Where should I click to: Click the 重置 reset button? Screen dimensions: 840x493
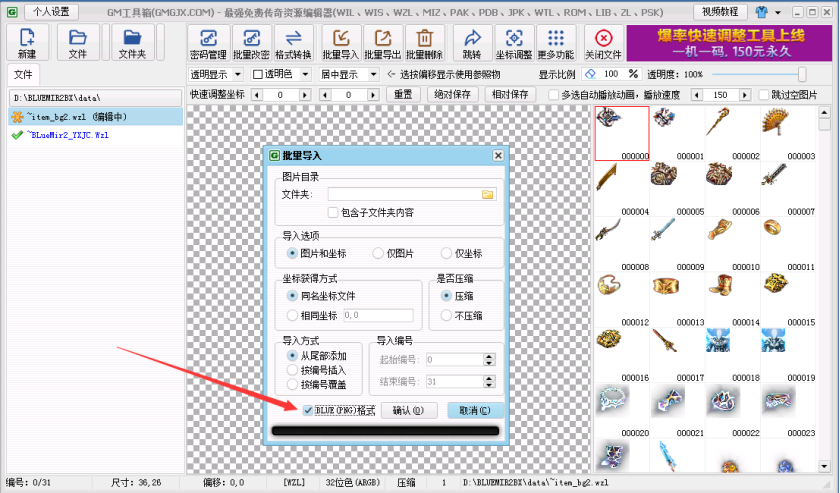(x=403, y=95)
